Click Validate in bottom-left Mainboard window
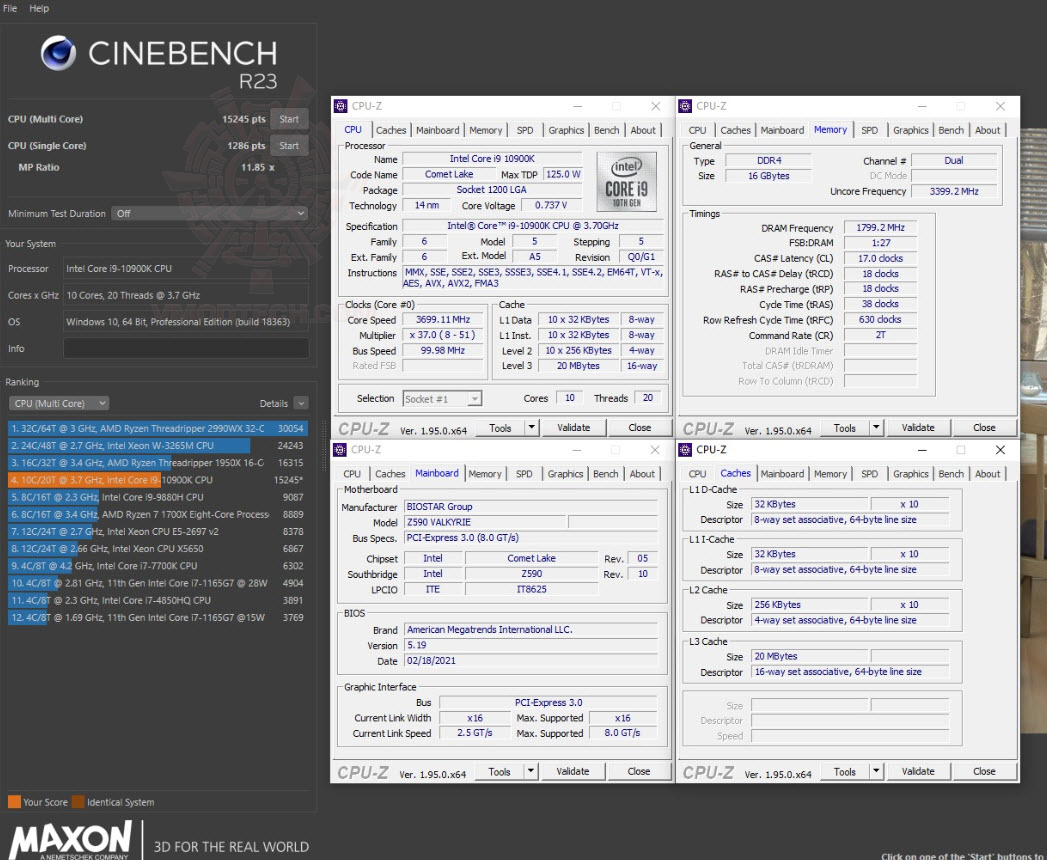The height and width of the screenshot is (860, 1047). click(573, 772)
